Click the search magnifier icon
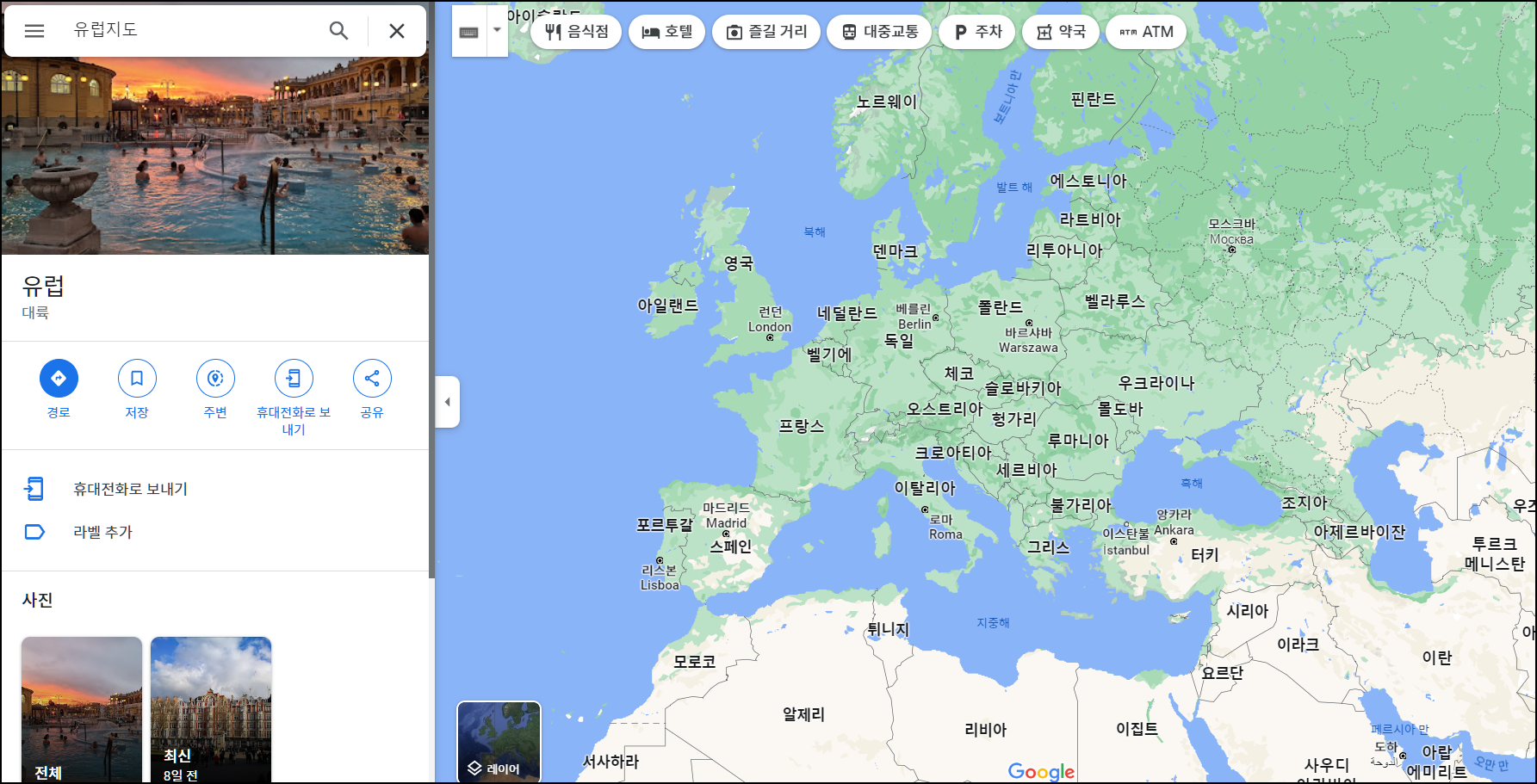 [x=339, y=31]
